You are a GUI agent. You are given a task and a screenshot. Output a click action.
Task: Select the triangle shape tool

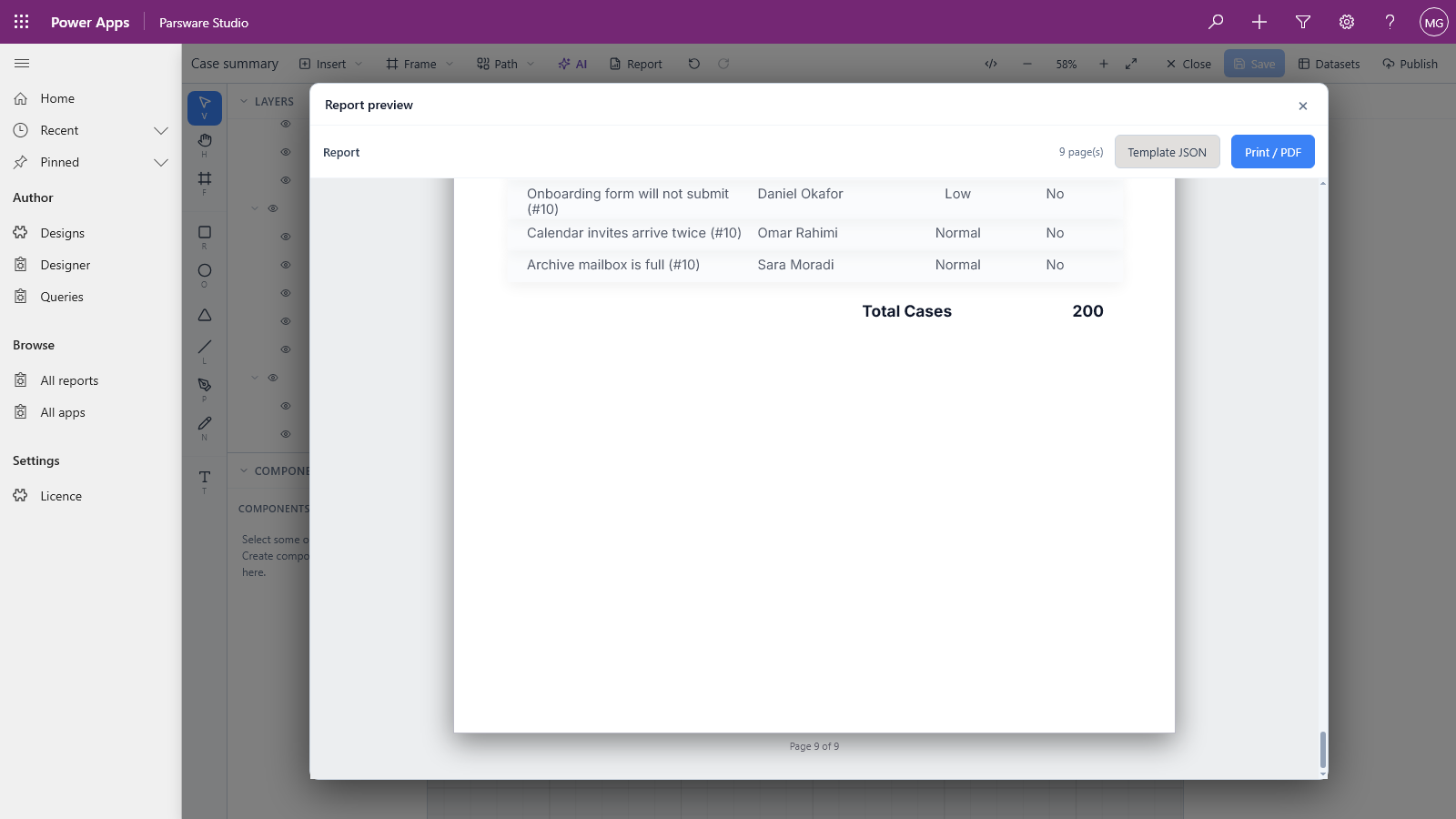pyautogui.click(x=205, y=315)
